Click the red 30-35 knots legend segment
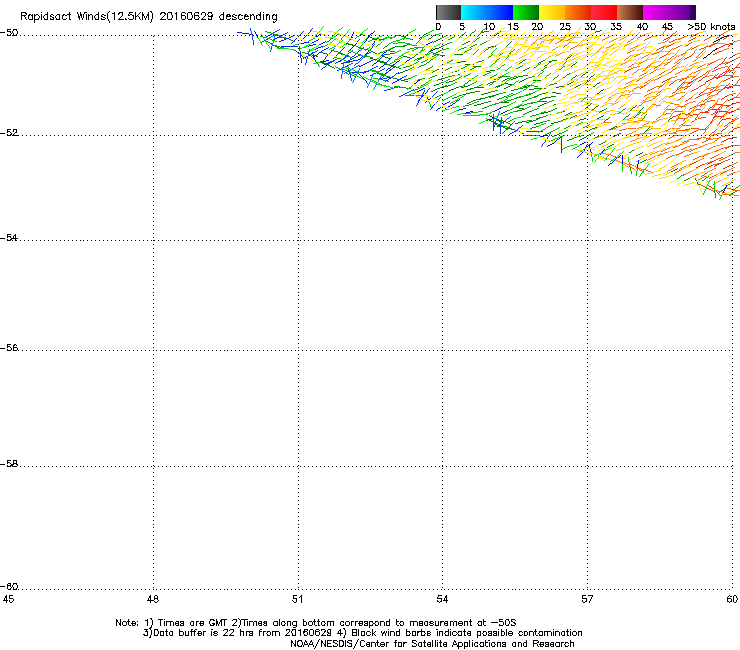 (x=604, y=12)
